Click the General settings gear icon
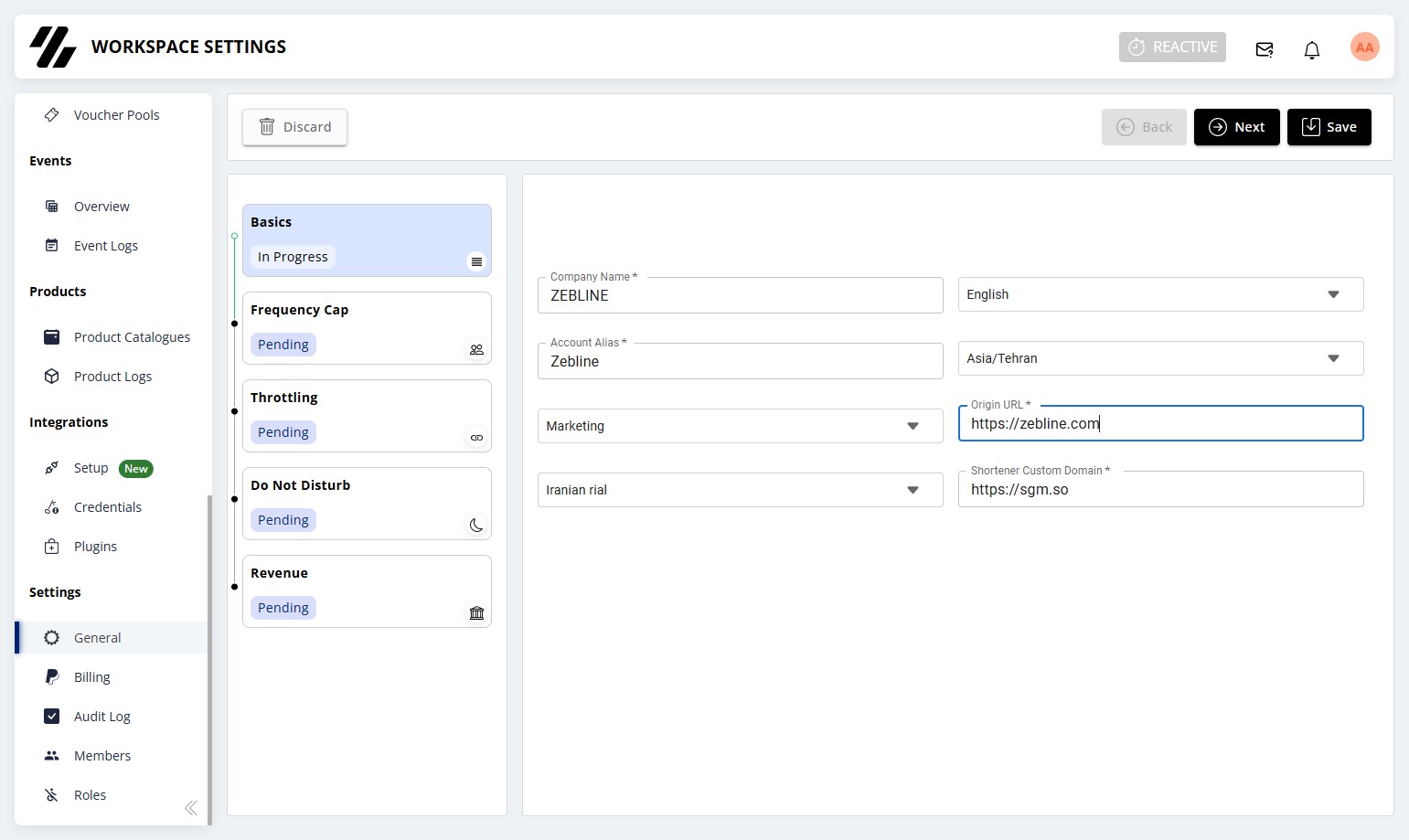The width and height of the screenshot is (1409, 840). click(52, 638)
